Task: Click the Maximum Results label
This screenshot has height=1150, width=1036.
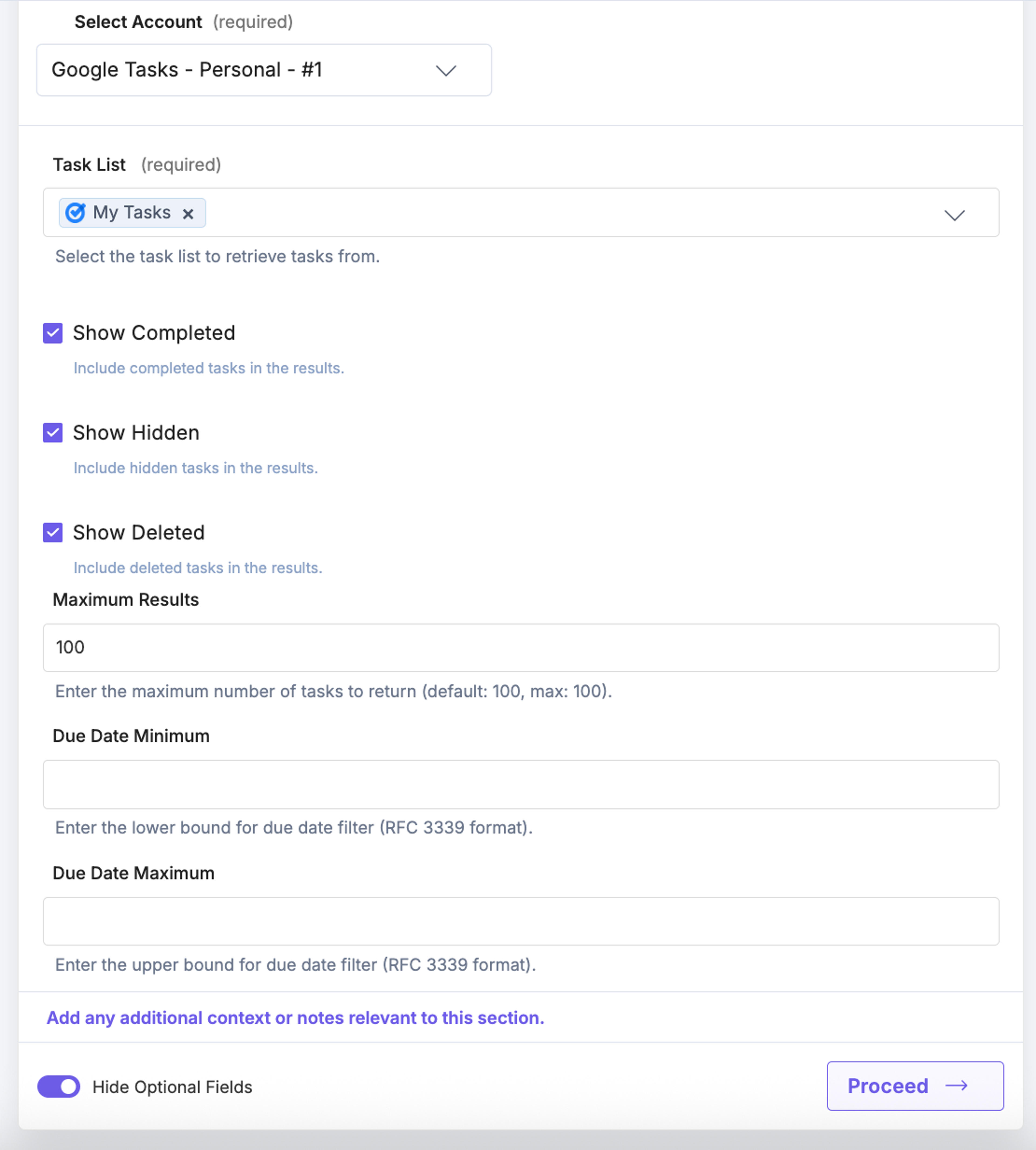Action: (126, 600)
